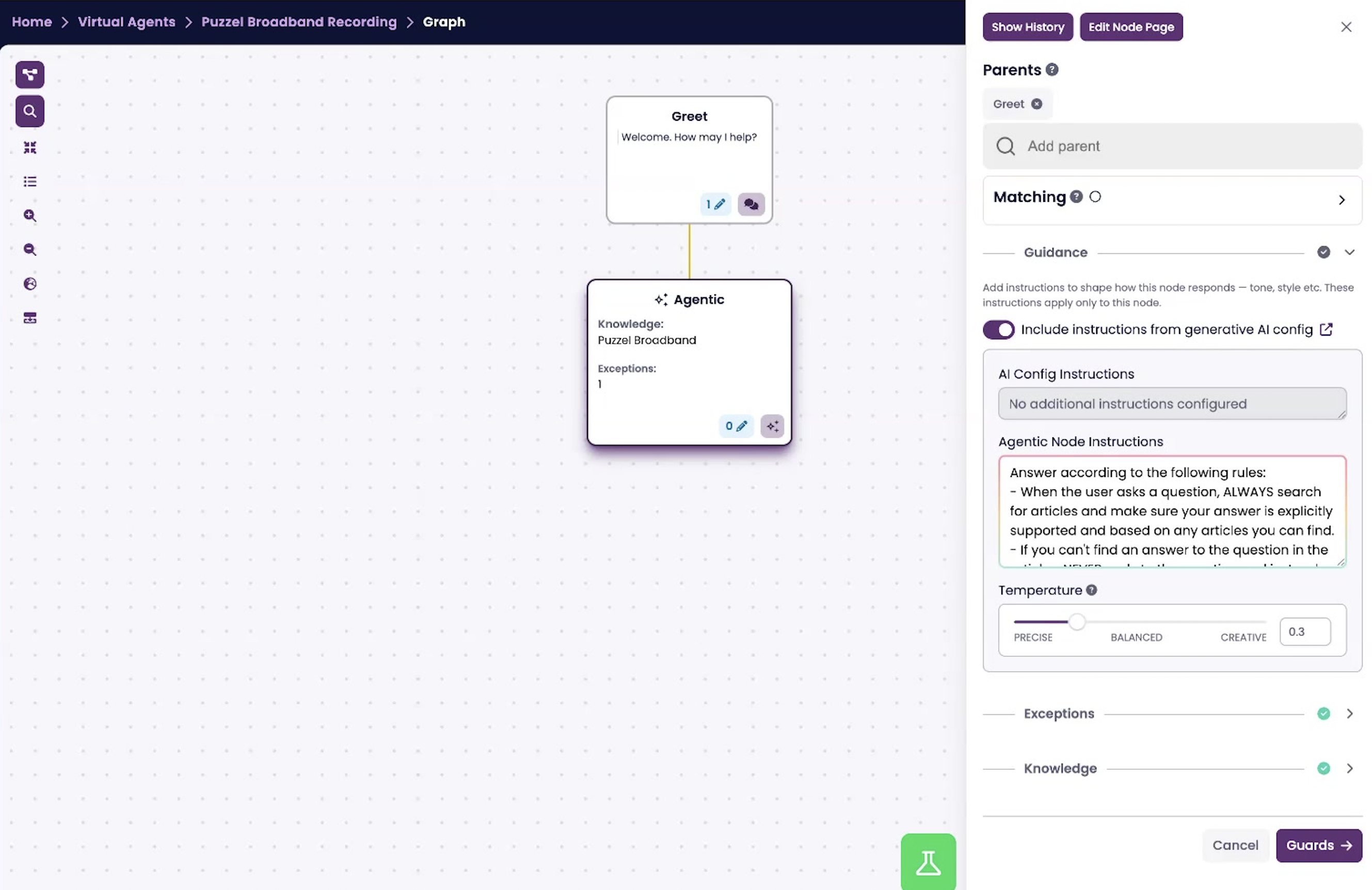The width and height of the screenshot is (1372, 890).
Task: Open the search tool in left sidebar
Action: tap(30, 112)
